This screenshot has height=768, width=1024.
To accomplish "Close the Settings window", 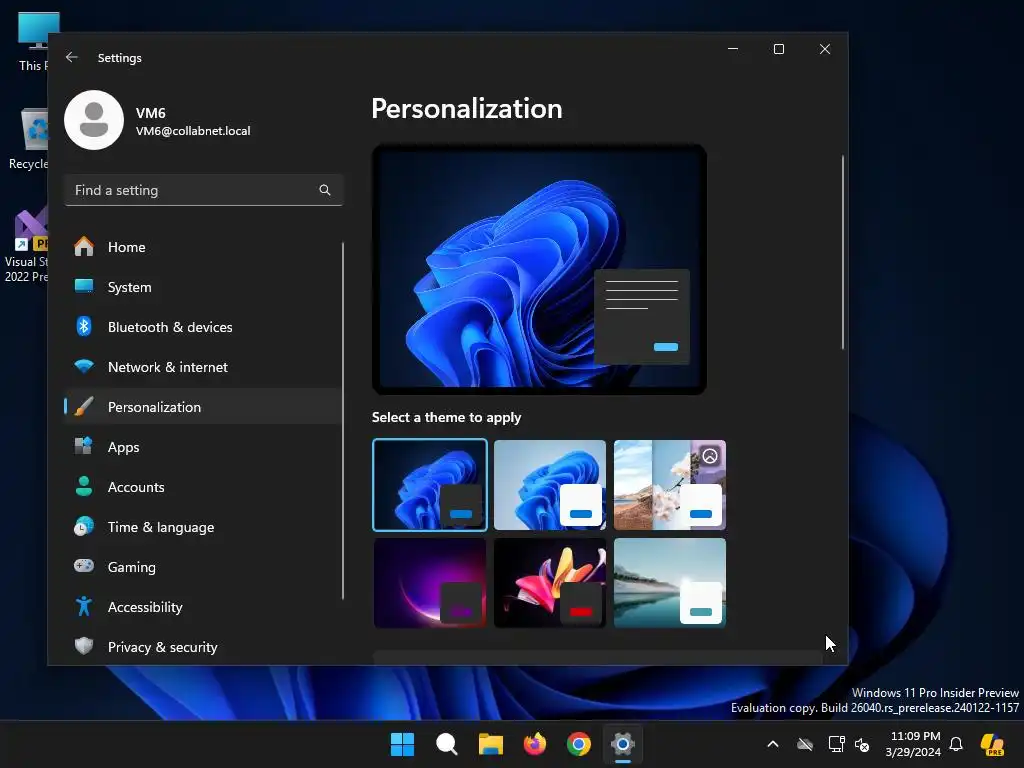I will tap(825, 49).
